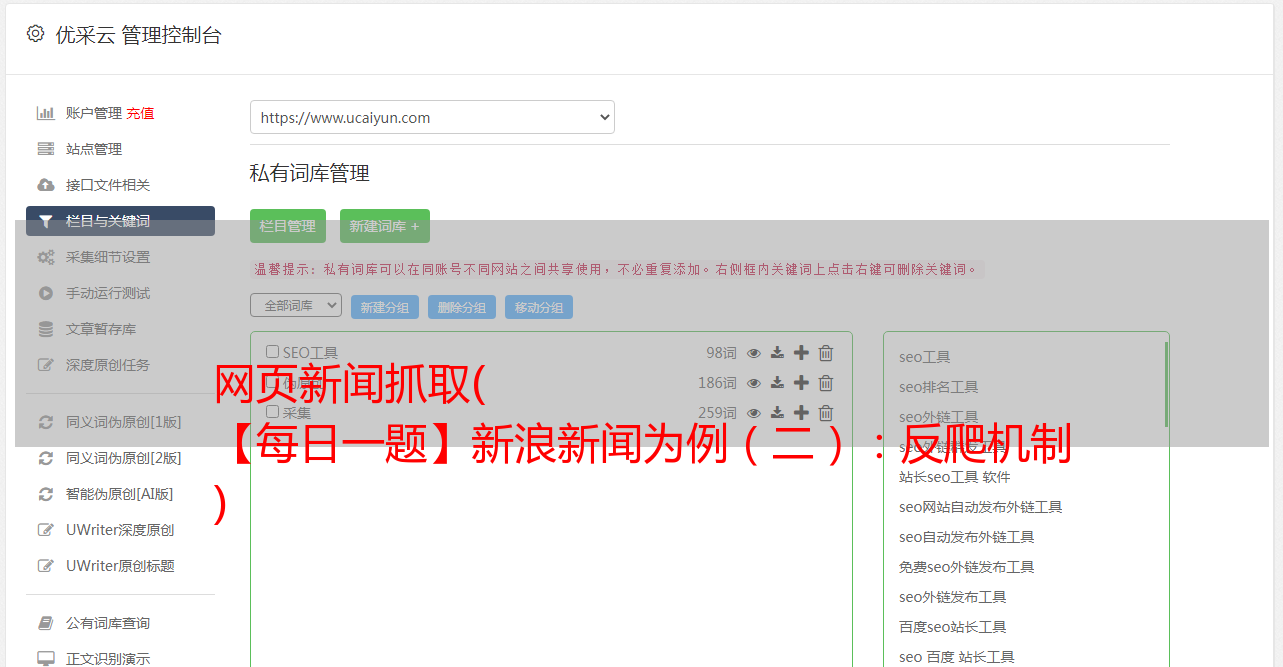Click the 深度原创任务 edit icon
The image size is (1283, 667).
pyautogui.click(x=46, y=365)
